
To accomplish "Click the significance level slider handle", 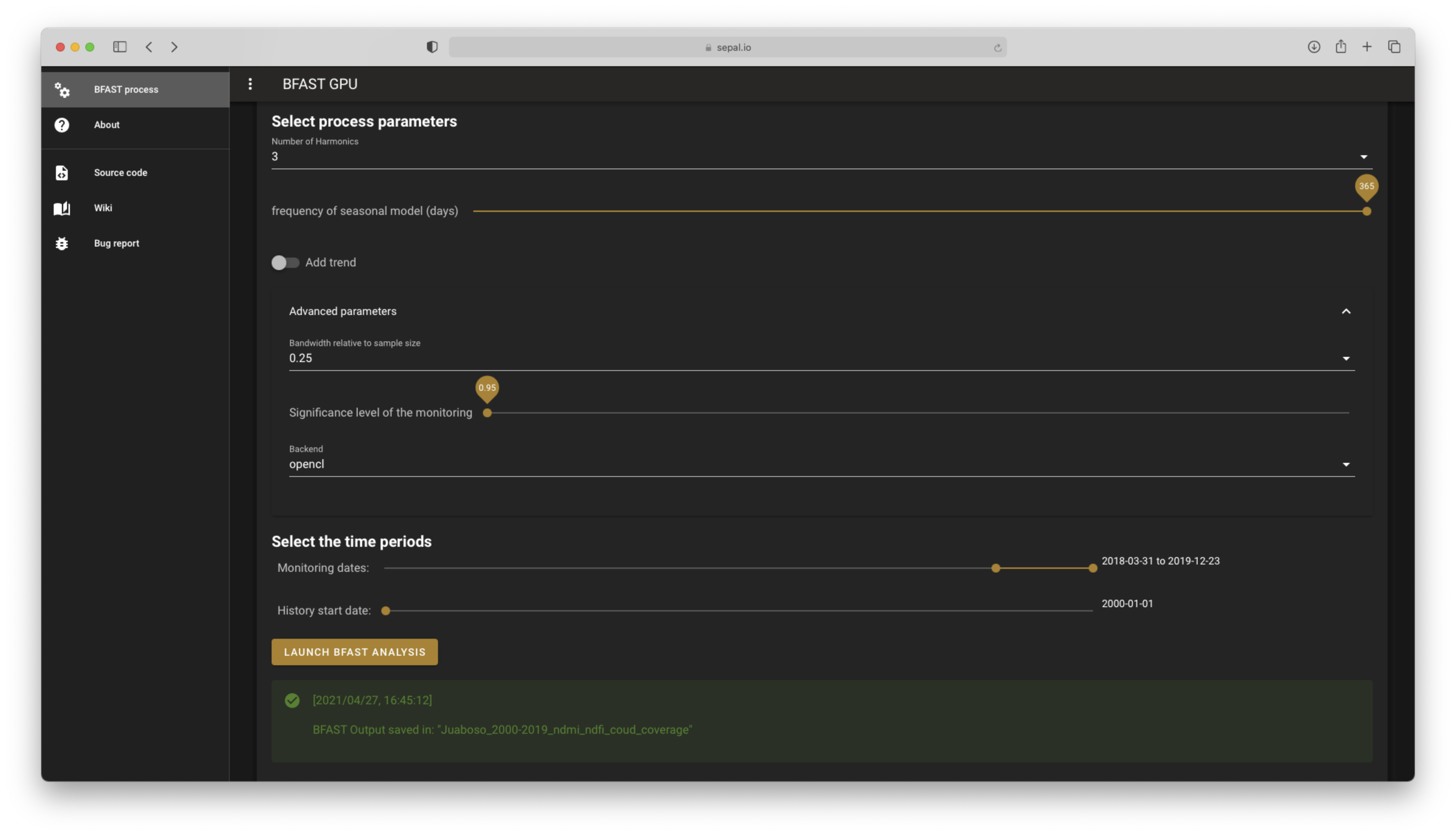I will click(487, 413).
